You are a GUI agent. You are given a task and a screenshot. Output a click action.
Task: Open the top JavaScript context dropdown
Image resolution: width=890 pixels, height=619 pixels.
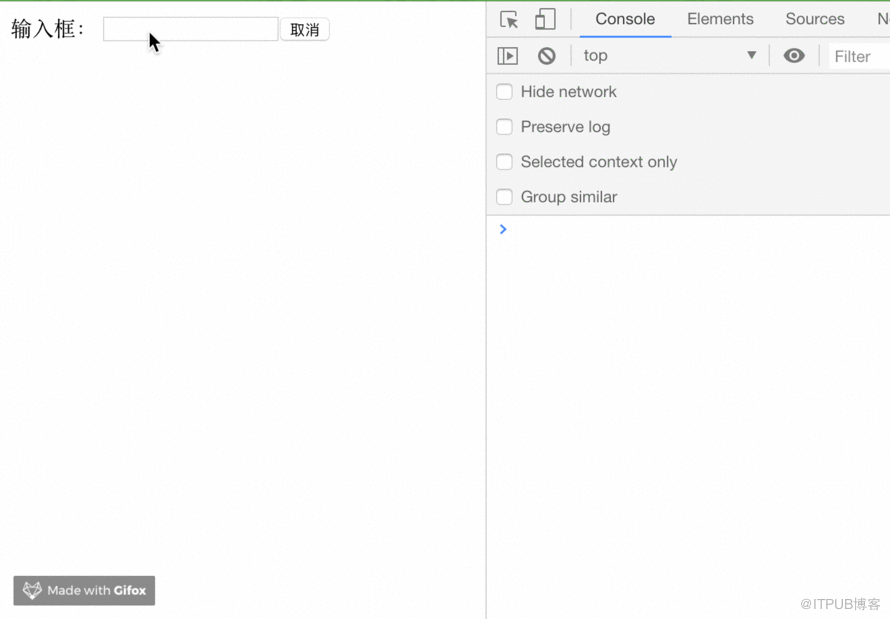pos(670,56)
